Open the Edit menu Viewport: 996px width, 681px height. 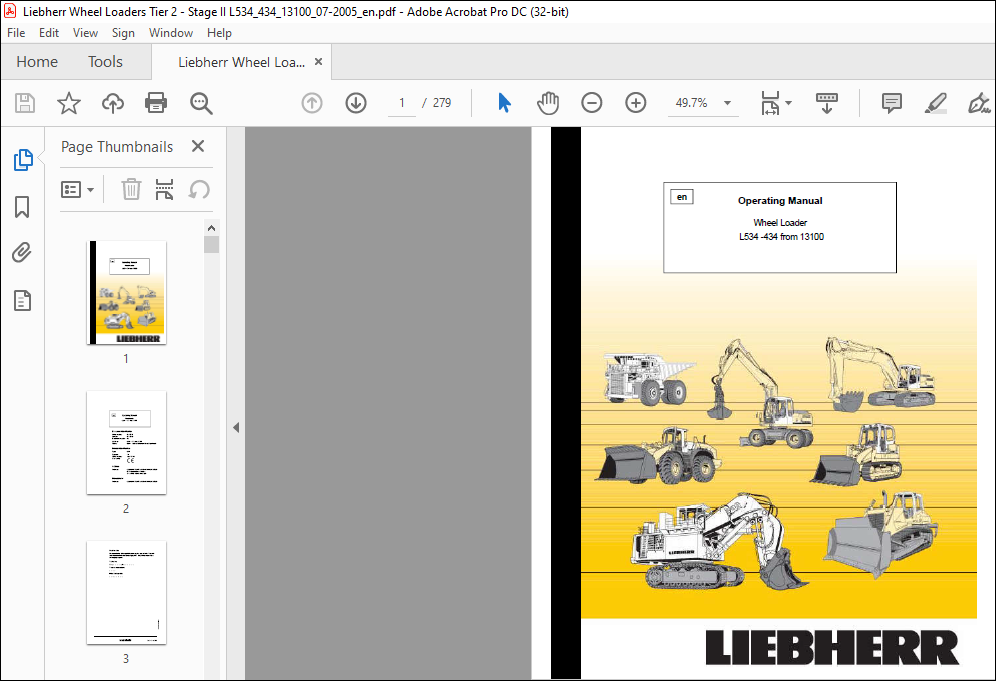49,32
